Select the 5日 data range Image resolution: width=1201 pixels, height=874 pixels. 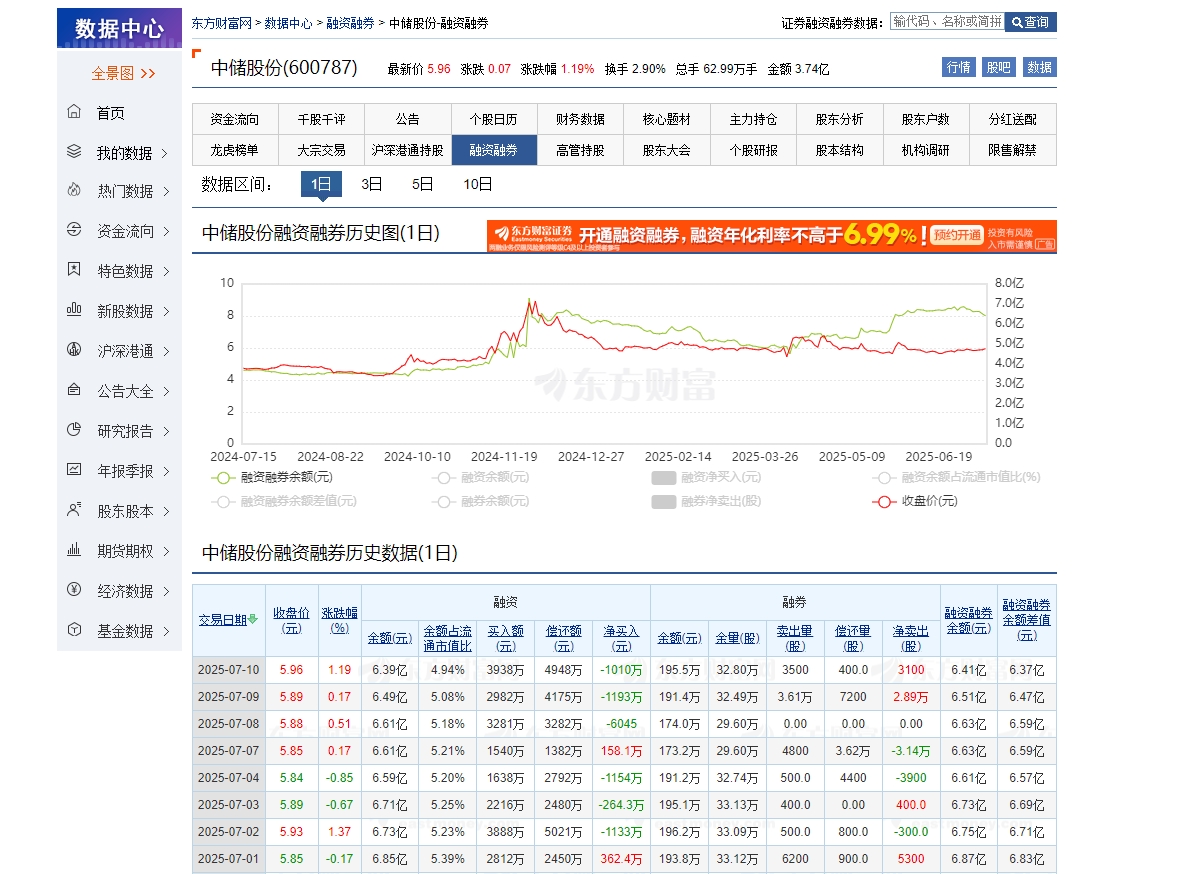tap(423, 184)
